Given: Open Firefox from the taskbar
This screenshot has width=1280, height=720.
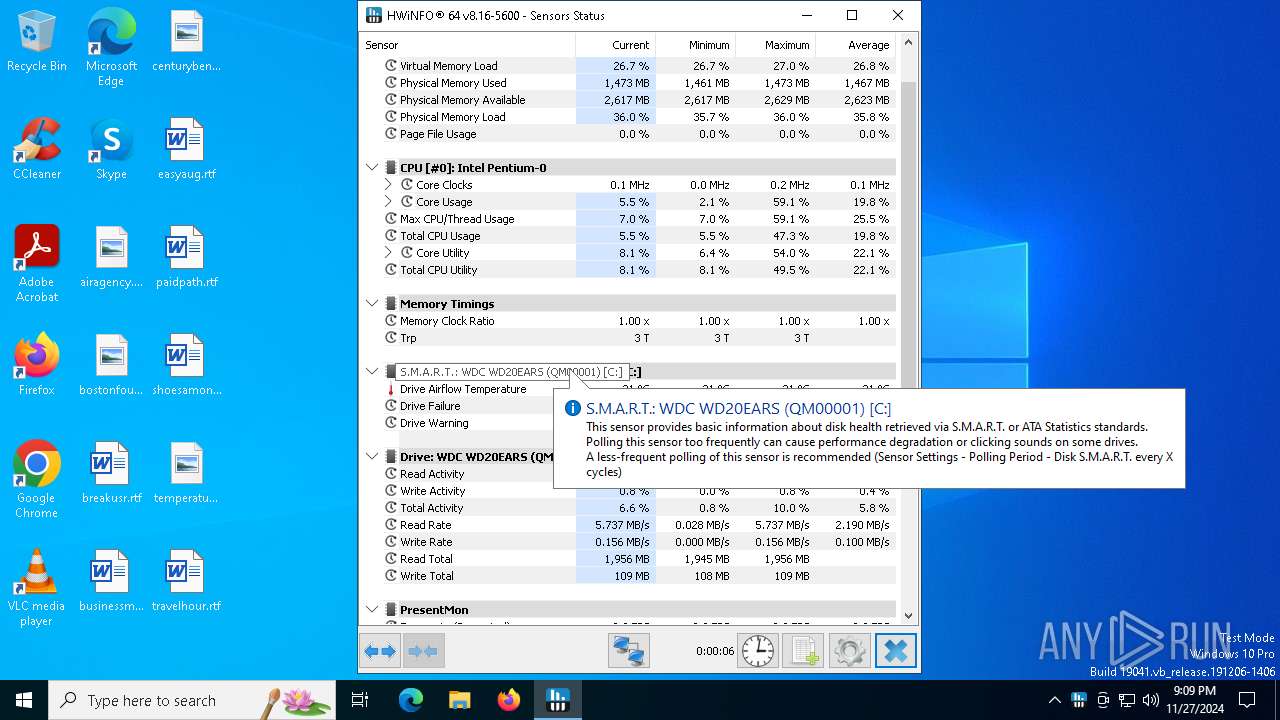Looking at the screenshot, I should [509, 700].
